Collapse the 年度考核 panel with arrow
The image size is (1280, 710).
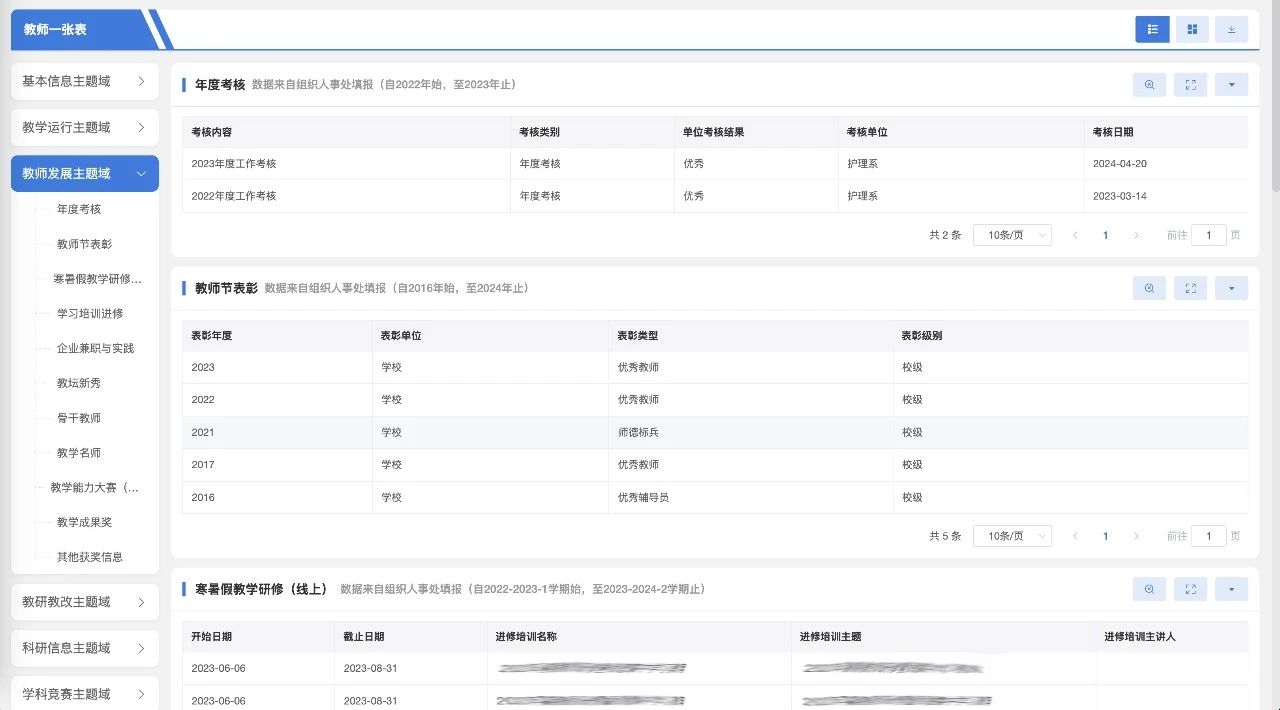1231,85
